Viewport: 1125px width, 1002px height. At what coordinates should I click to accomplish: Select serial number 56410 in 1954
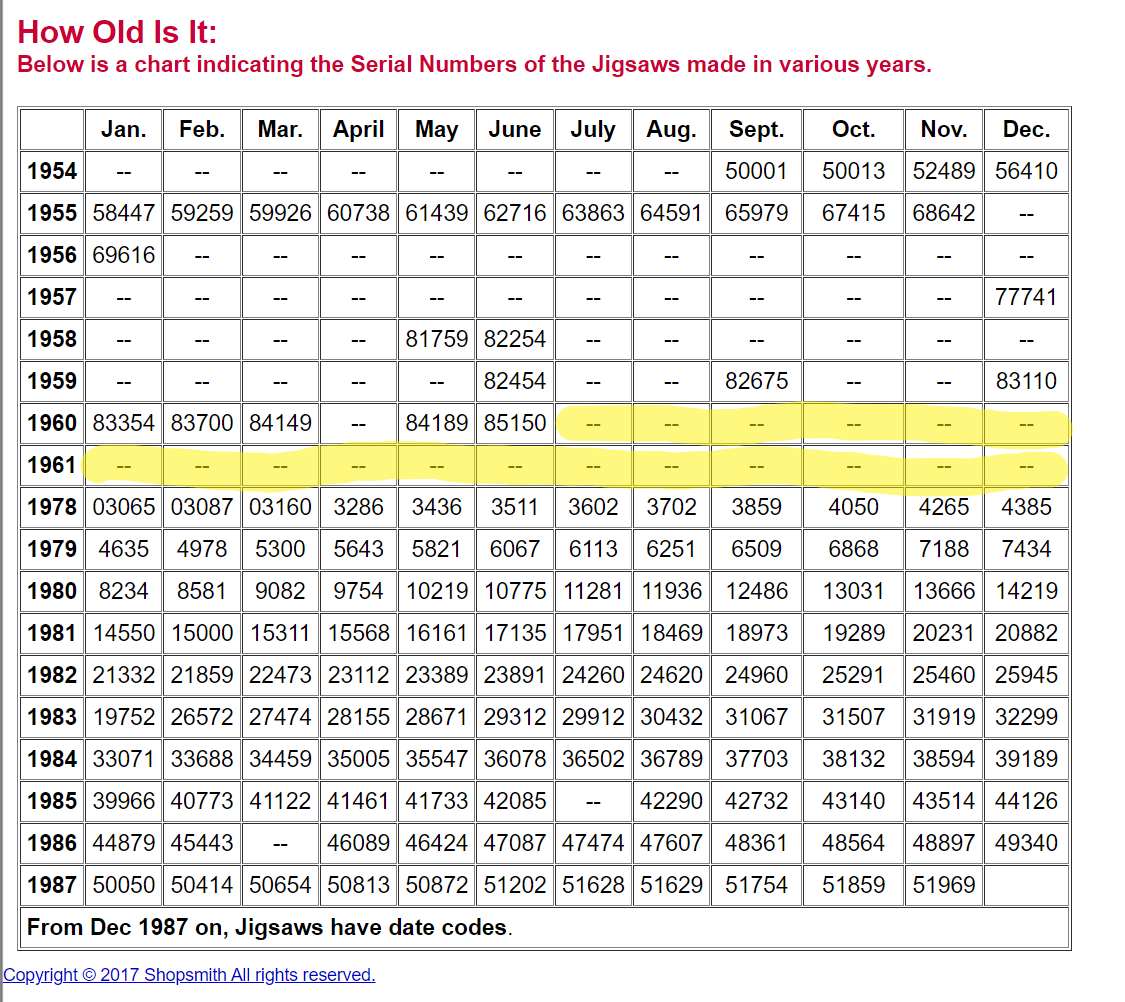(1026, 171)
